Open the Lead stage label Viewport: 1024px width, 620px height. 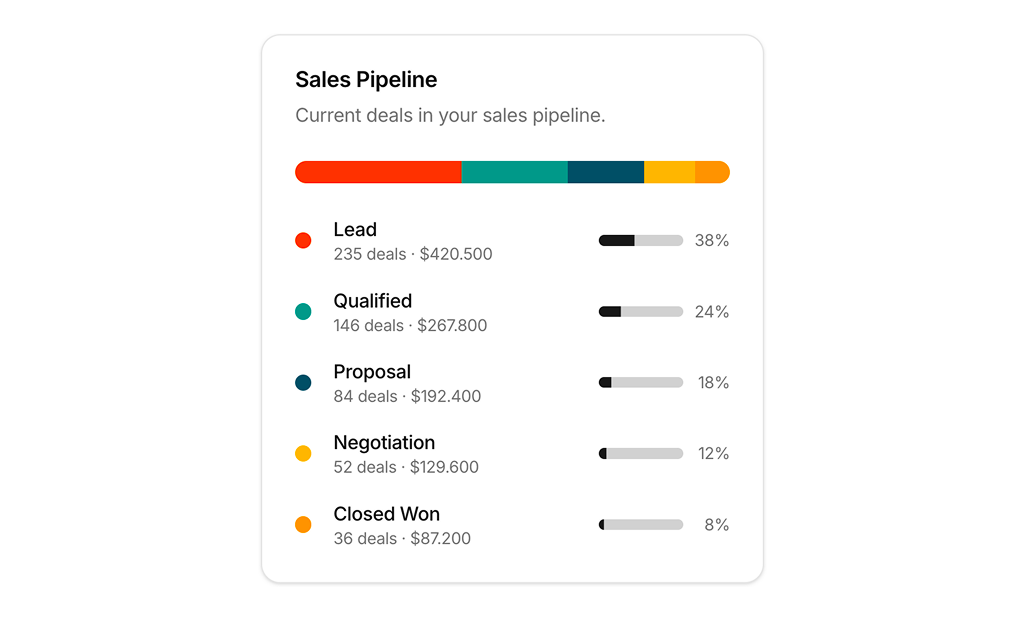pos(355,230)
